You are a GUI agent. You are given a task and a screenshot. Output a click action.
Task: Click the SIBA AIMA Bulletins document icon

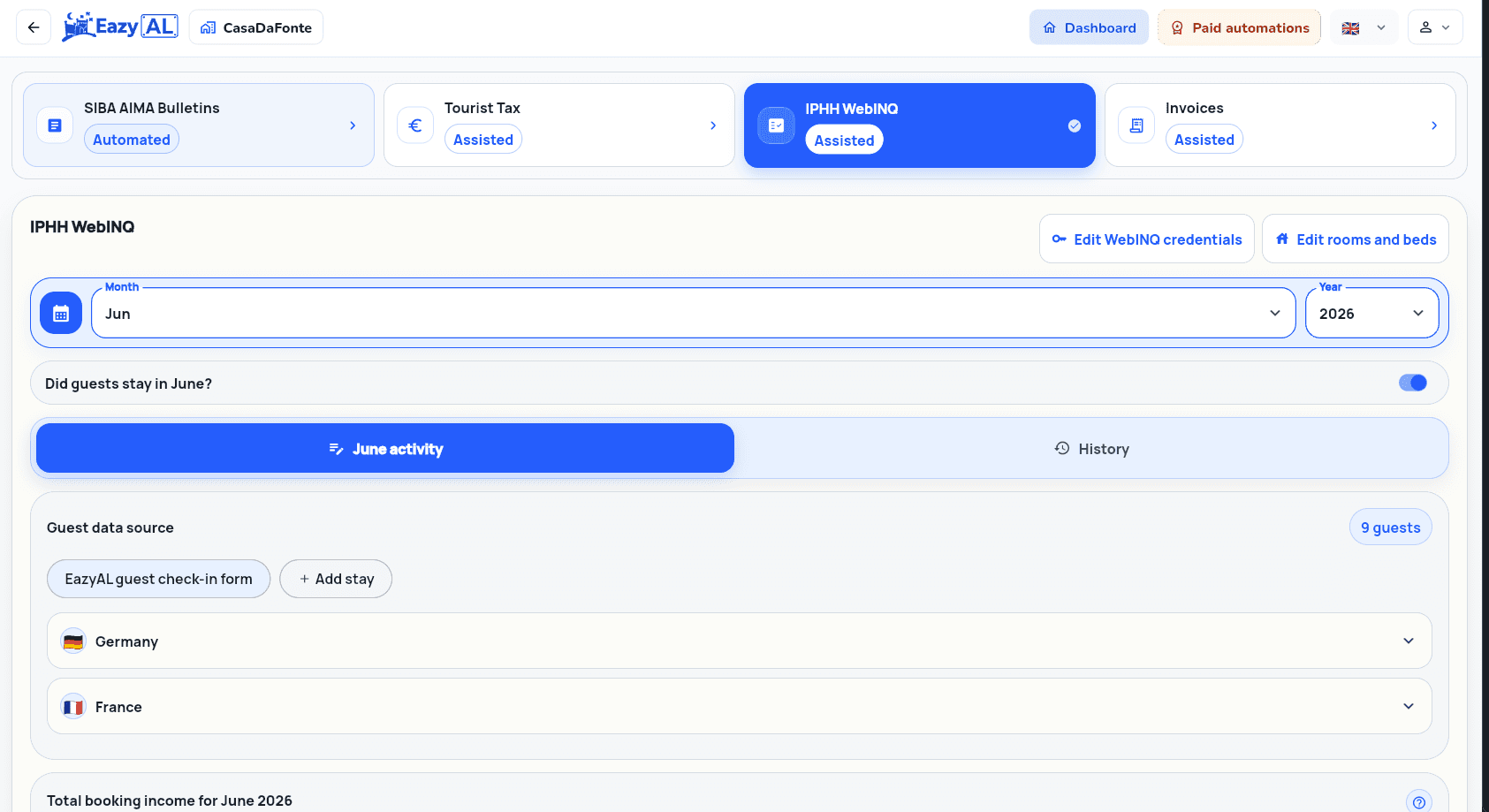[55, 125]
